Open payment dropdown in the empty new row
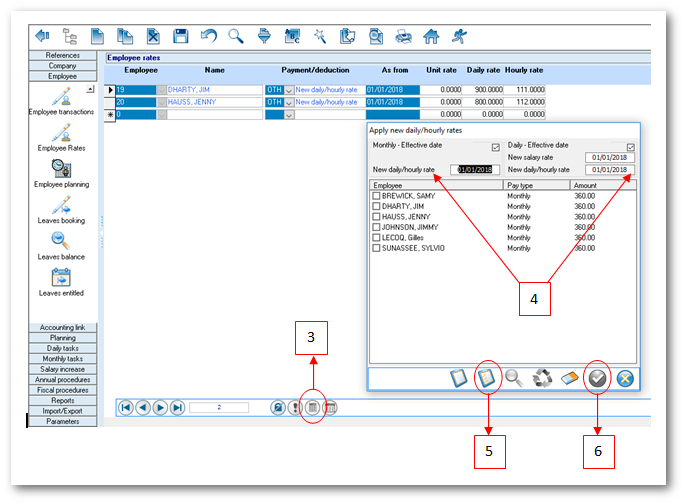Screen dimensions: 685x504 pos(289,115)
